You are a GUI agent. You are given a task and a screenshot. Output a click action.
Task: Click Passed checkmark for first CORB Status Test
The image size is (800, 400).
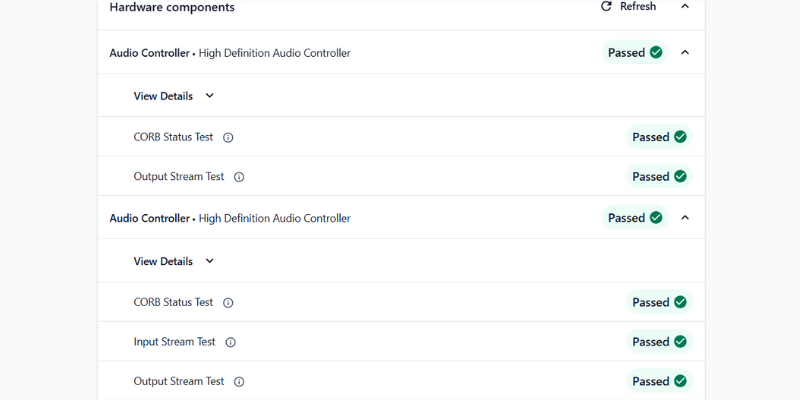click(x=680, y=137)
